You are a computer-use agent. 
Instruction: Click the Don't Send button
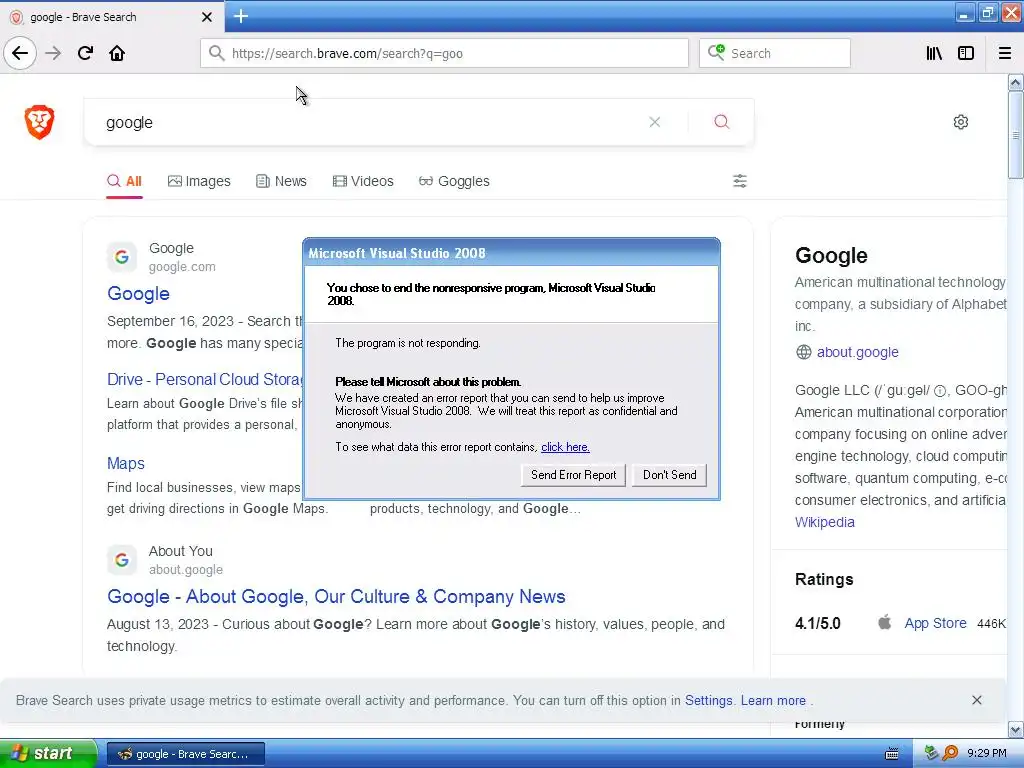pos(669,475)
